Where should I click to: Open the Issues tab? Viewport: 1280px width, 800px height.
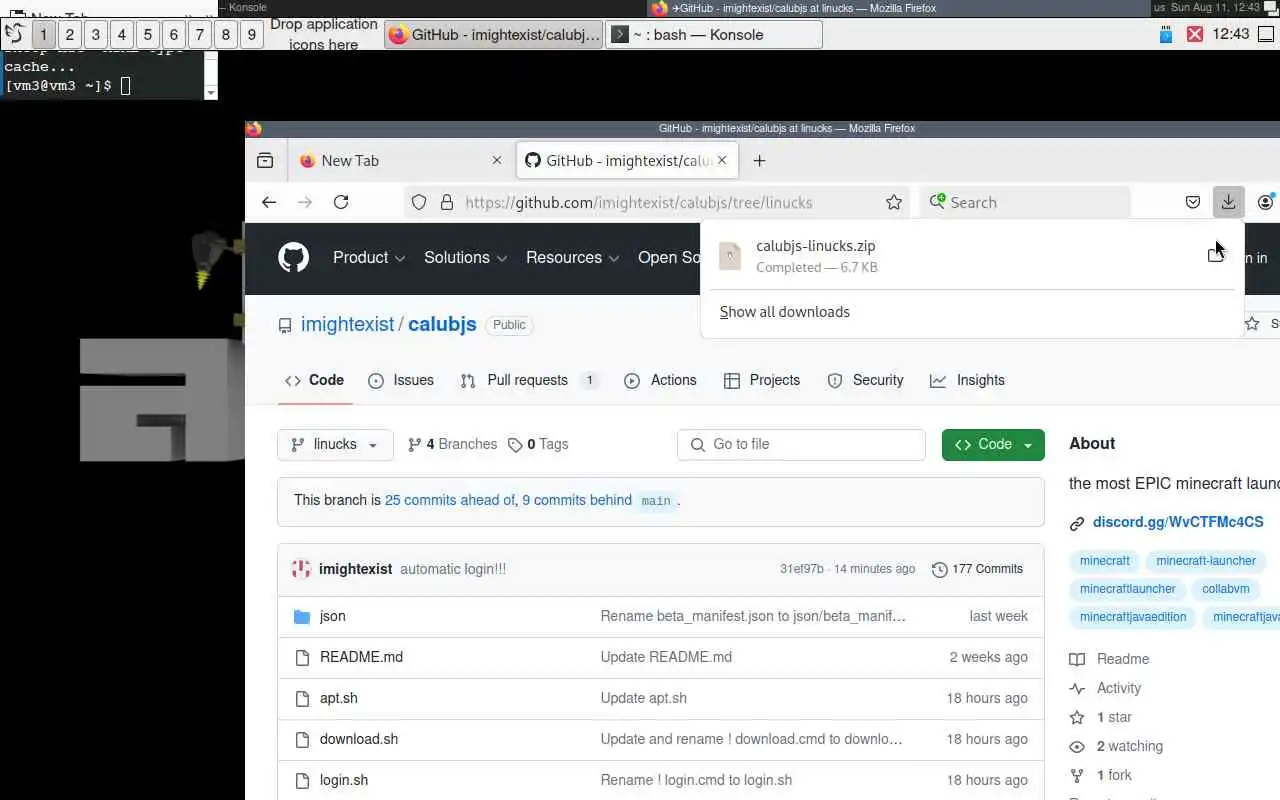[401, 380]
